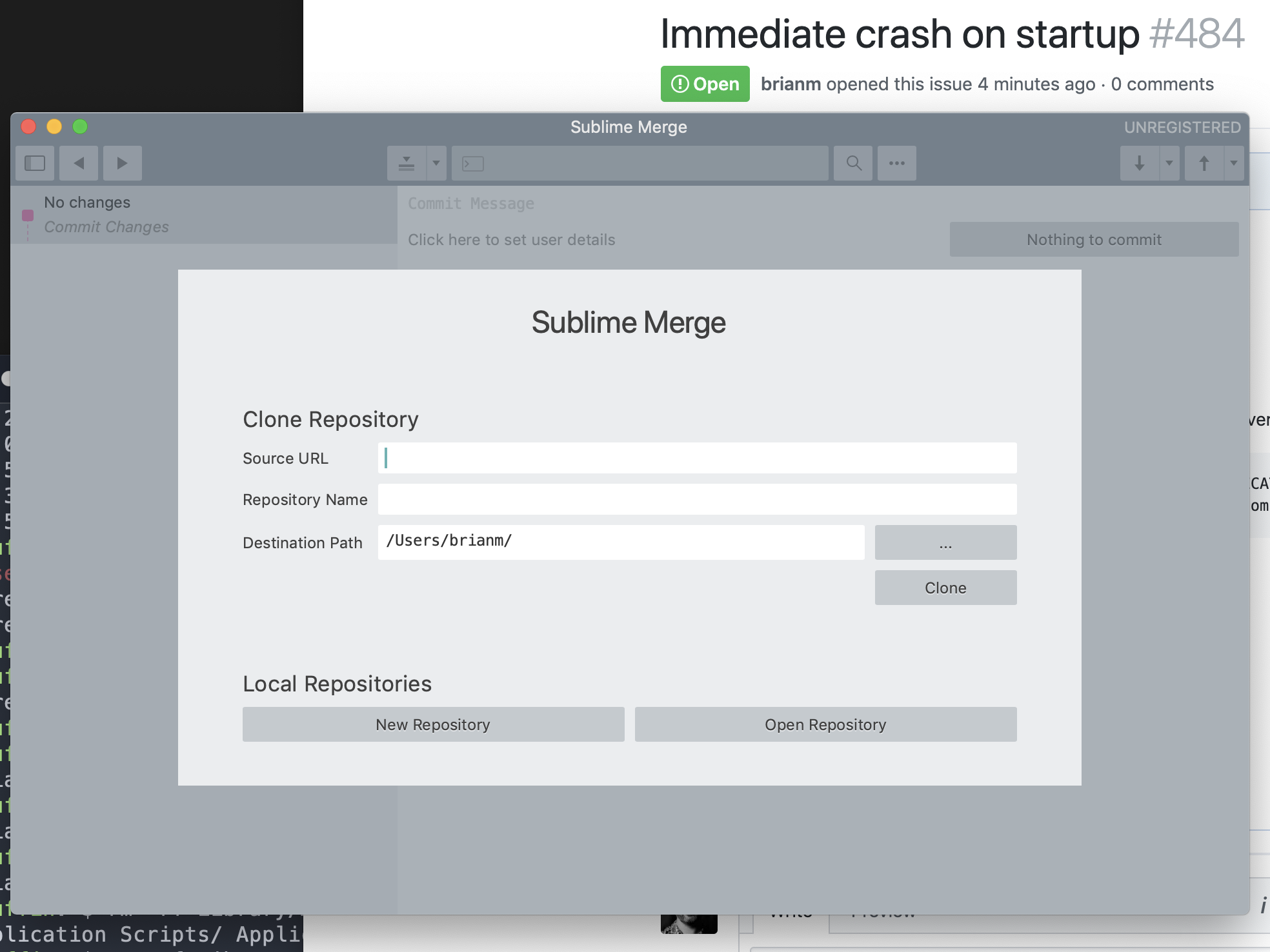The image size is (1270, 952).
Task: Expand the pull options dropdown arrow
Action: pos(1169,163)
